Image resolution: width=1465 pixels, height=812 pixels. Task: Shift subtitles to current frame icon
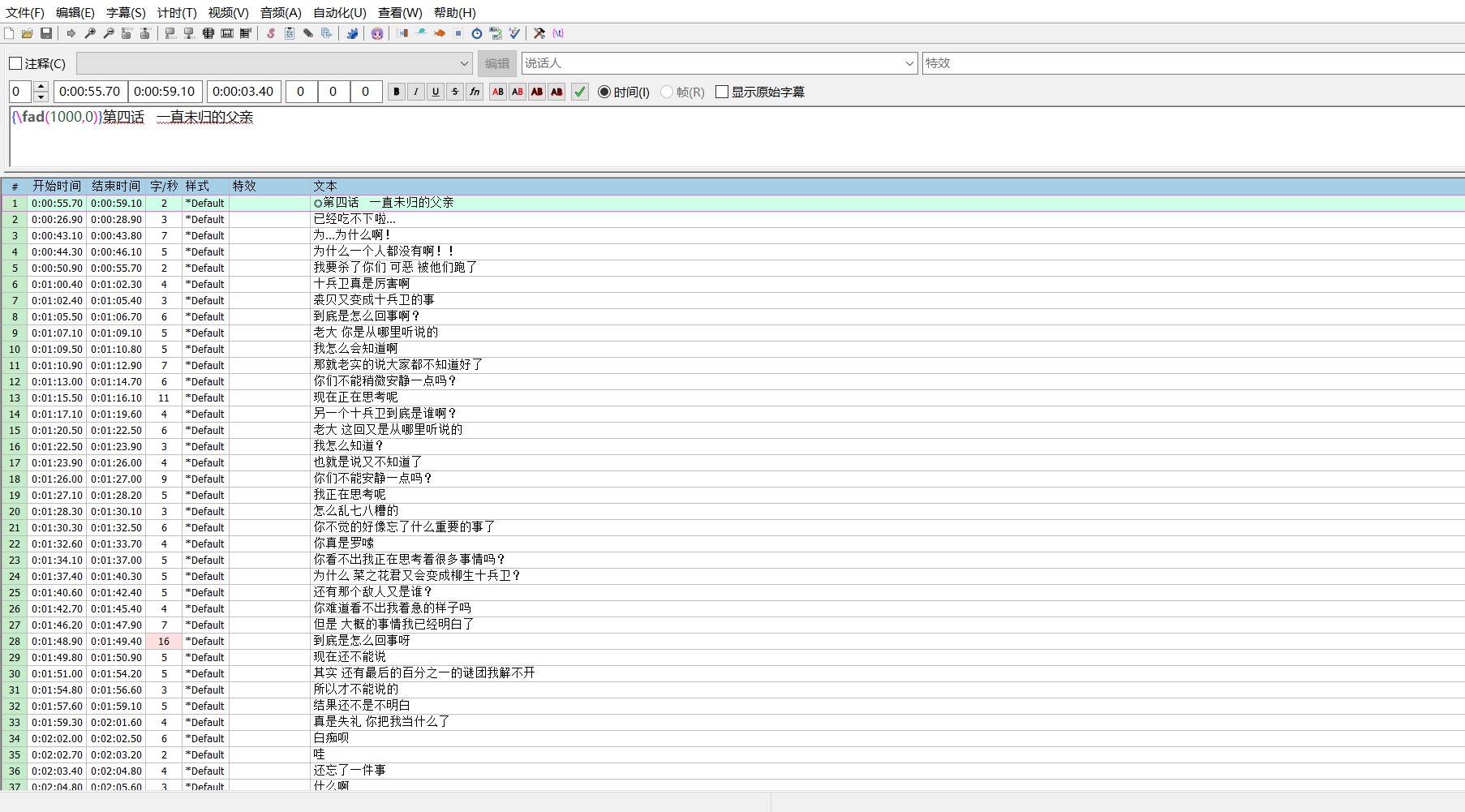pos(246,33)
